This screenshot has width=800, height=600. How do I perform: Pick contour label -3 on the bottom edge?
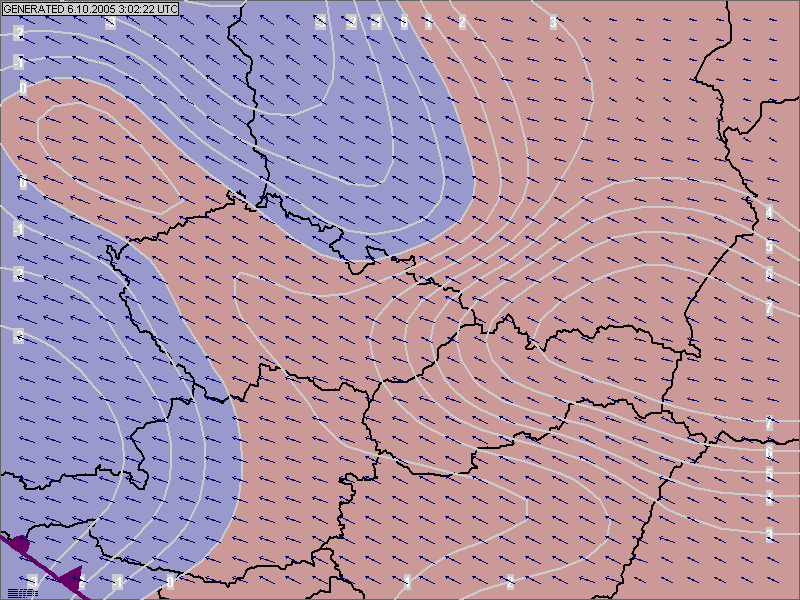point(33,581)
